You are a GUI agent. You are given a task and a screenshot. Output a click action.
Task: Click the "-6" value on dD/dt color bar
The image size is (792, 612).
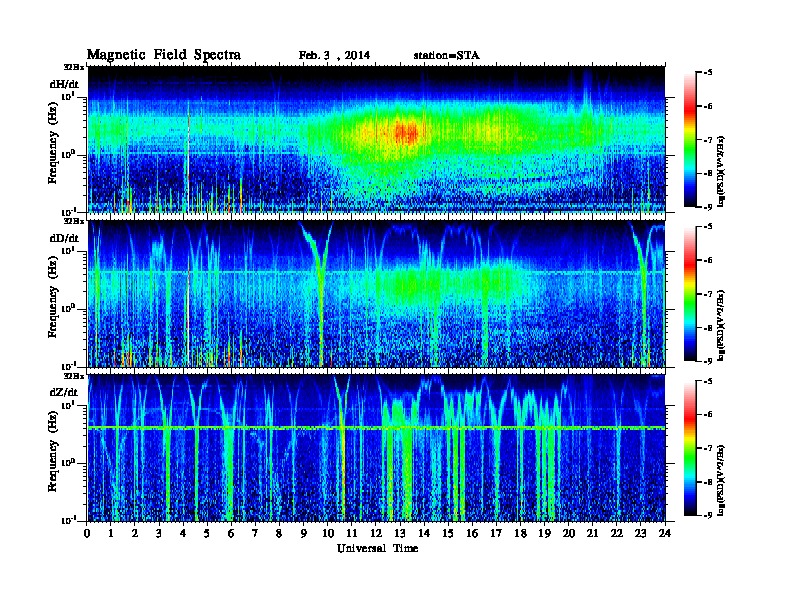[x=708, y=260]
